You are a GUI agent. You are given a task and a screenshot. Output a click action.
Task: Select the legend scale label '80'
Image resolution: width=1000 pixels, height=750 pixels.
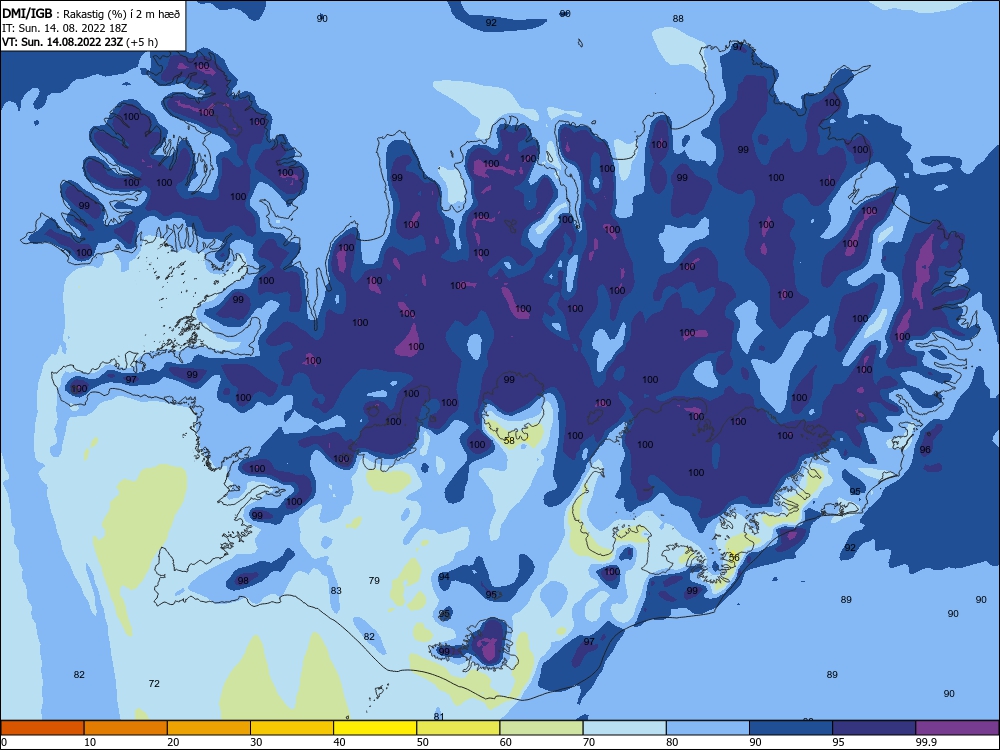[672, 742]
